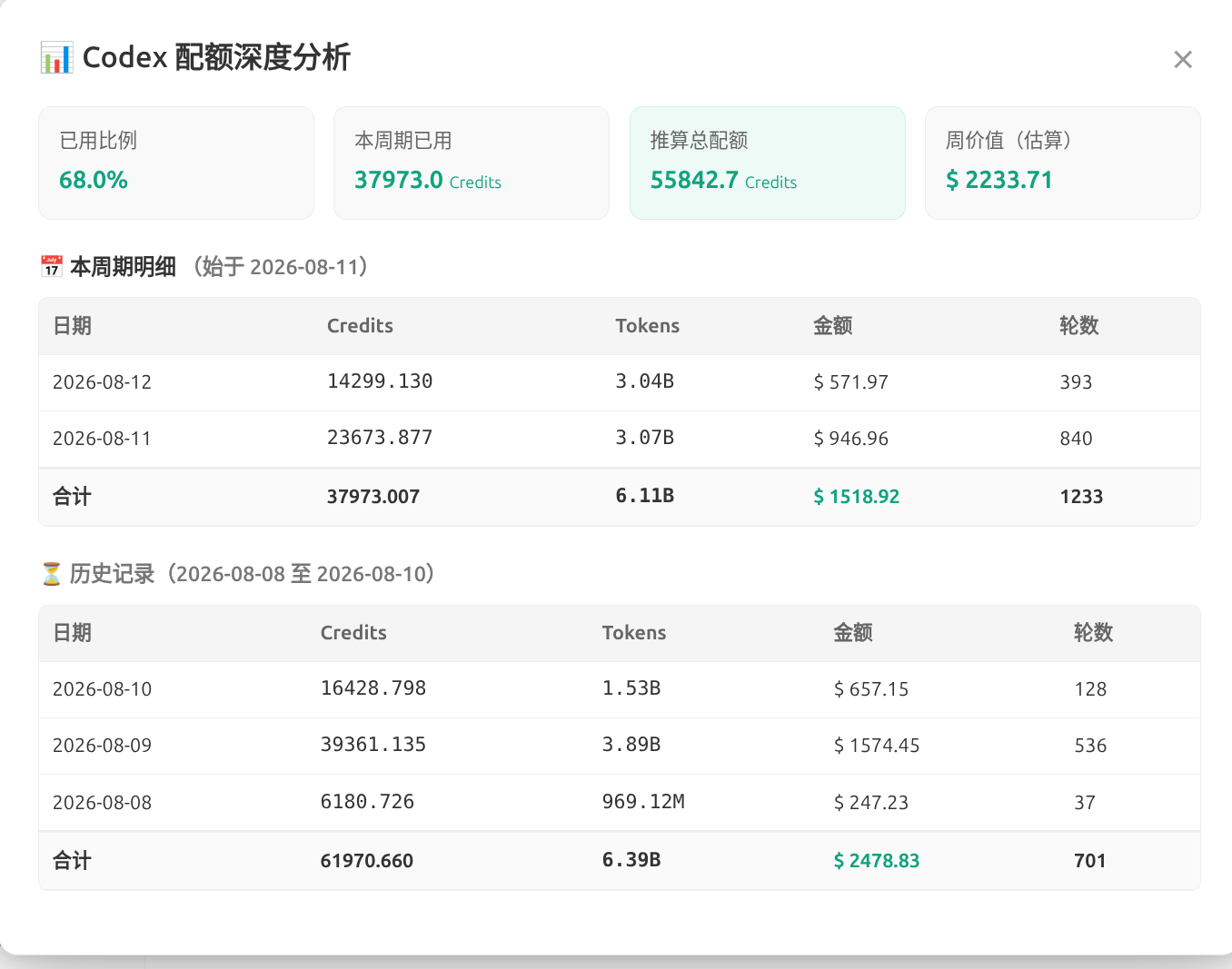The image size is (1232, 969).
Task: Select the 已用比例 card
Action: tap(176, 163)
